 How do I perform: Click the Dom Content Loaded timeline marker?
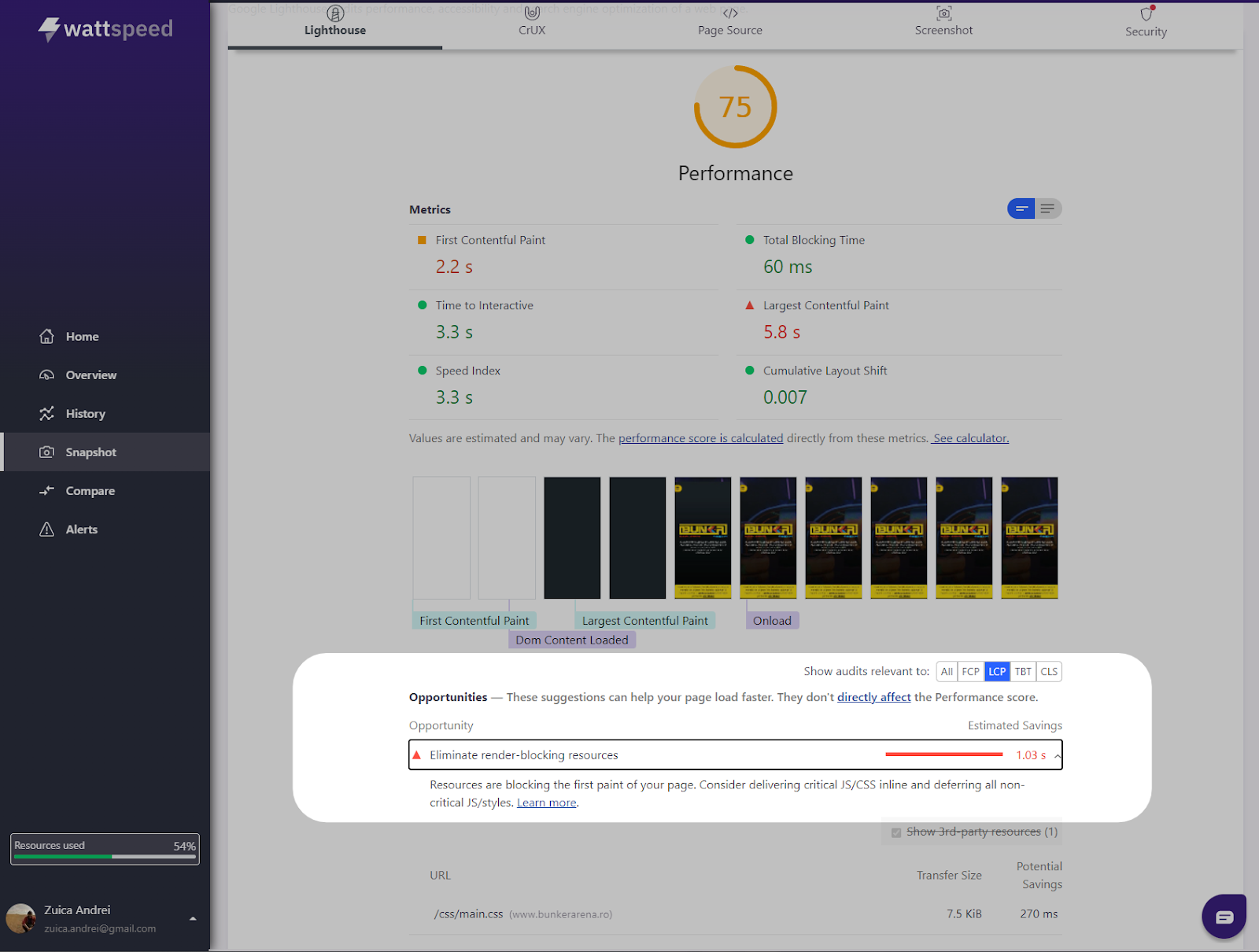(572, 640)
